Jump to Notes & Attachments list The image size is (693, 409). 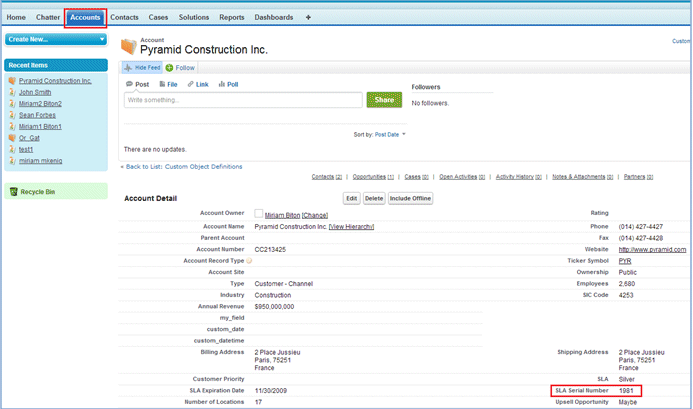[x=583, y=177]
